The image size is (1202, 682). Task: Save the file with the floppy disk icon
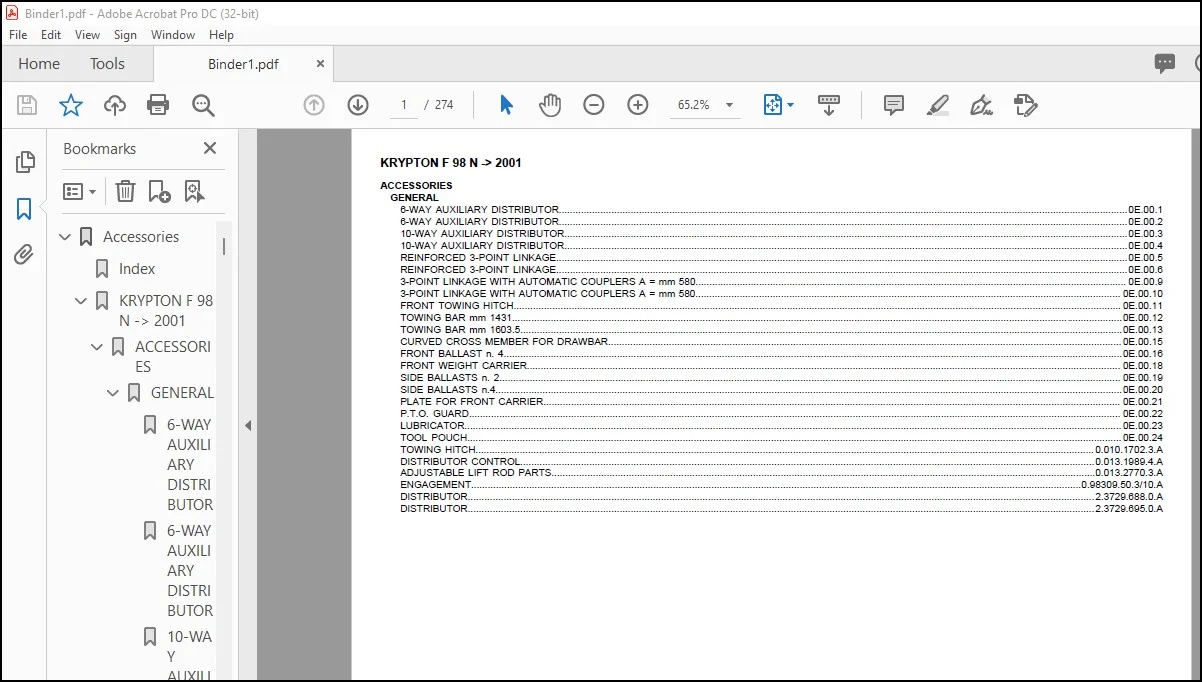click(x=27, y=105)
